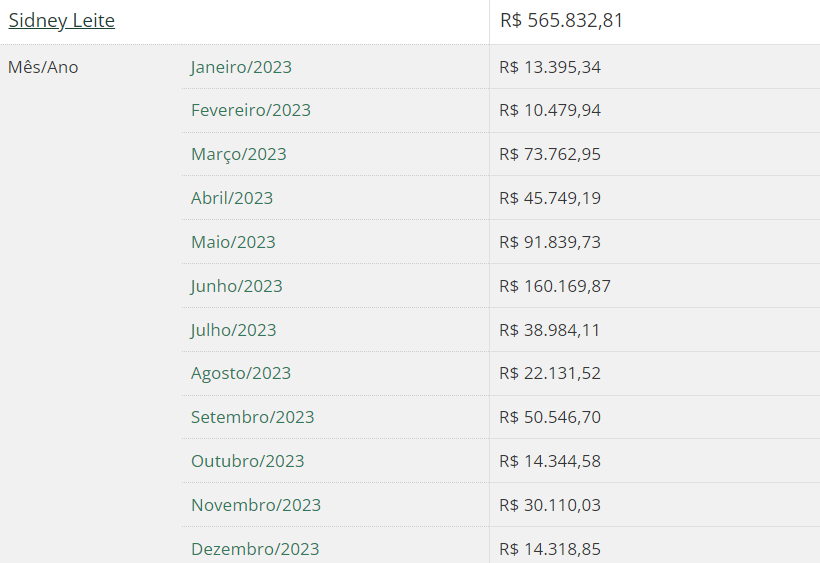This screenshot has width=820, height=563.
Task: Open the Agosto/2023 month link
Action: click(x=241, y=373)
